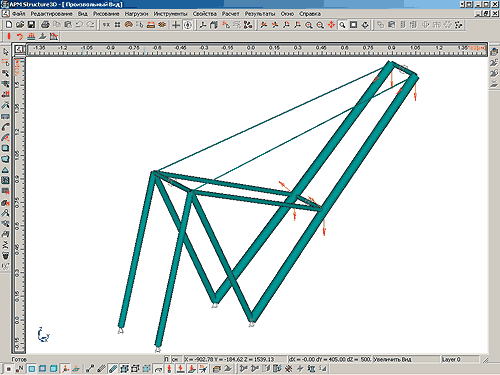Click the Zoom In magnifier icon

[309, 25]
